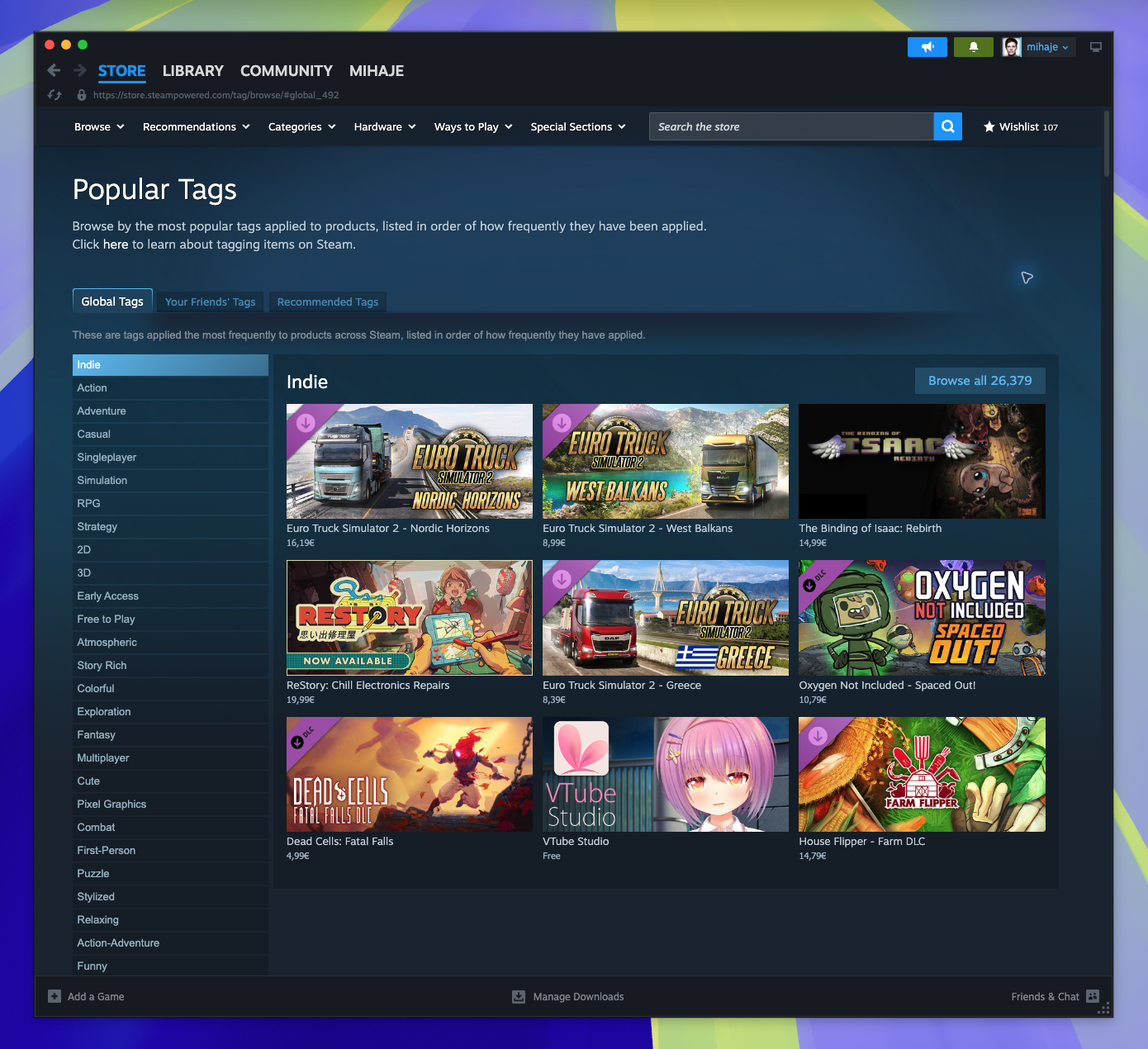Open the Browse dropdown menu
This screenshot has height=1049, width=1148.
(x=99, y=126)
